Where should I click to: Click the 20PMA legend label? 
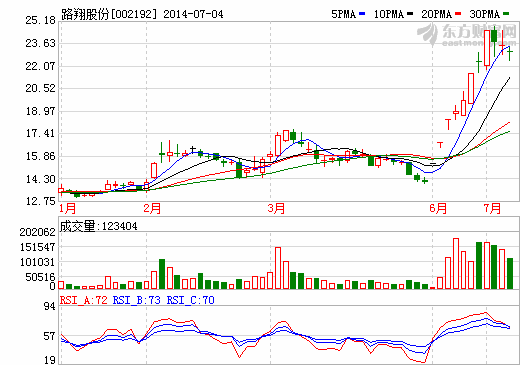click(437, 14)
